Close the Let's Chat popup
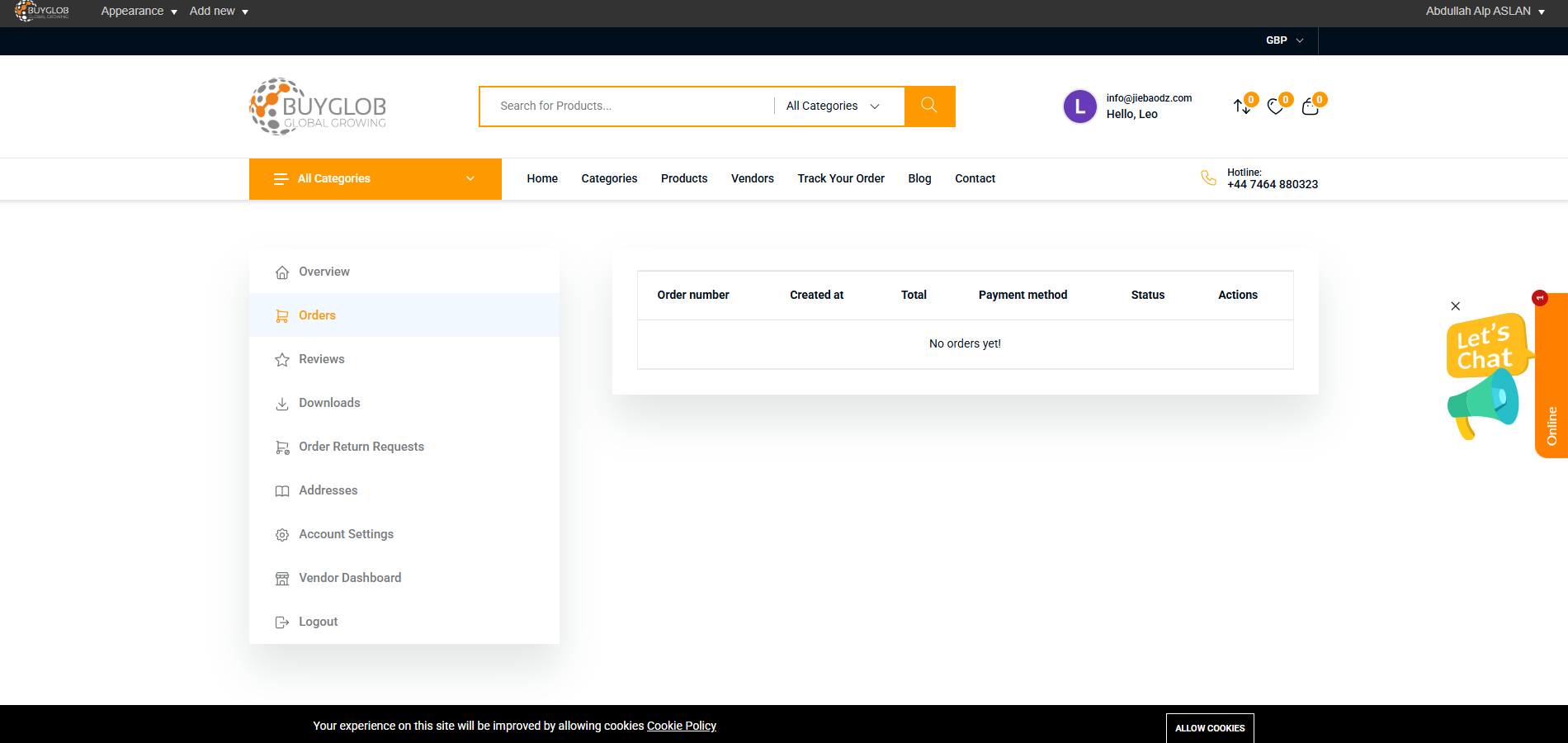Viewport: 1568px width, 743px height. pos(1456,306)
